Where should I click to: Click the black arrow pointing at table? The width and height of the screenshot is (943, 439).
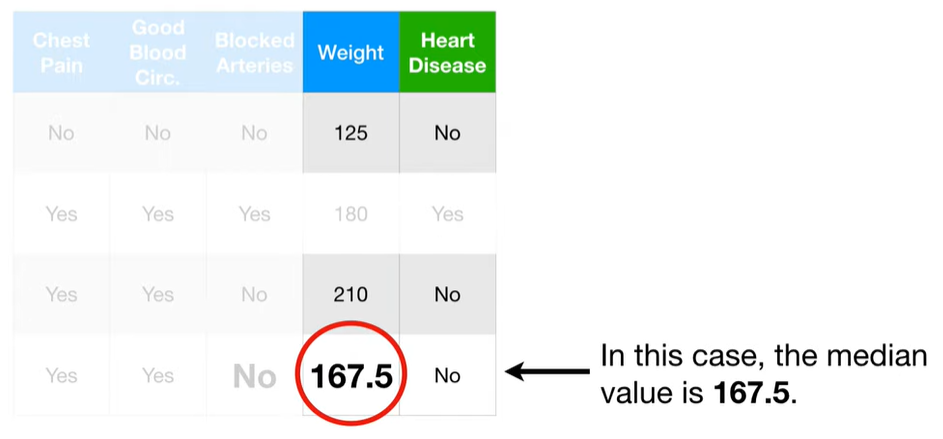click(547, 372)
